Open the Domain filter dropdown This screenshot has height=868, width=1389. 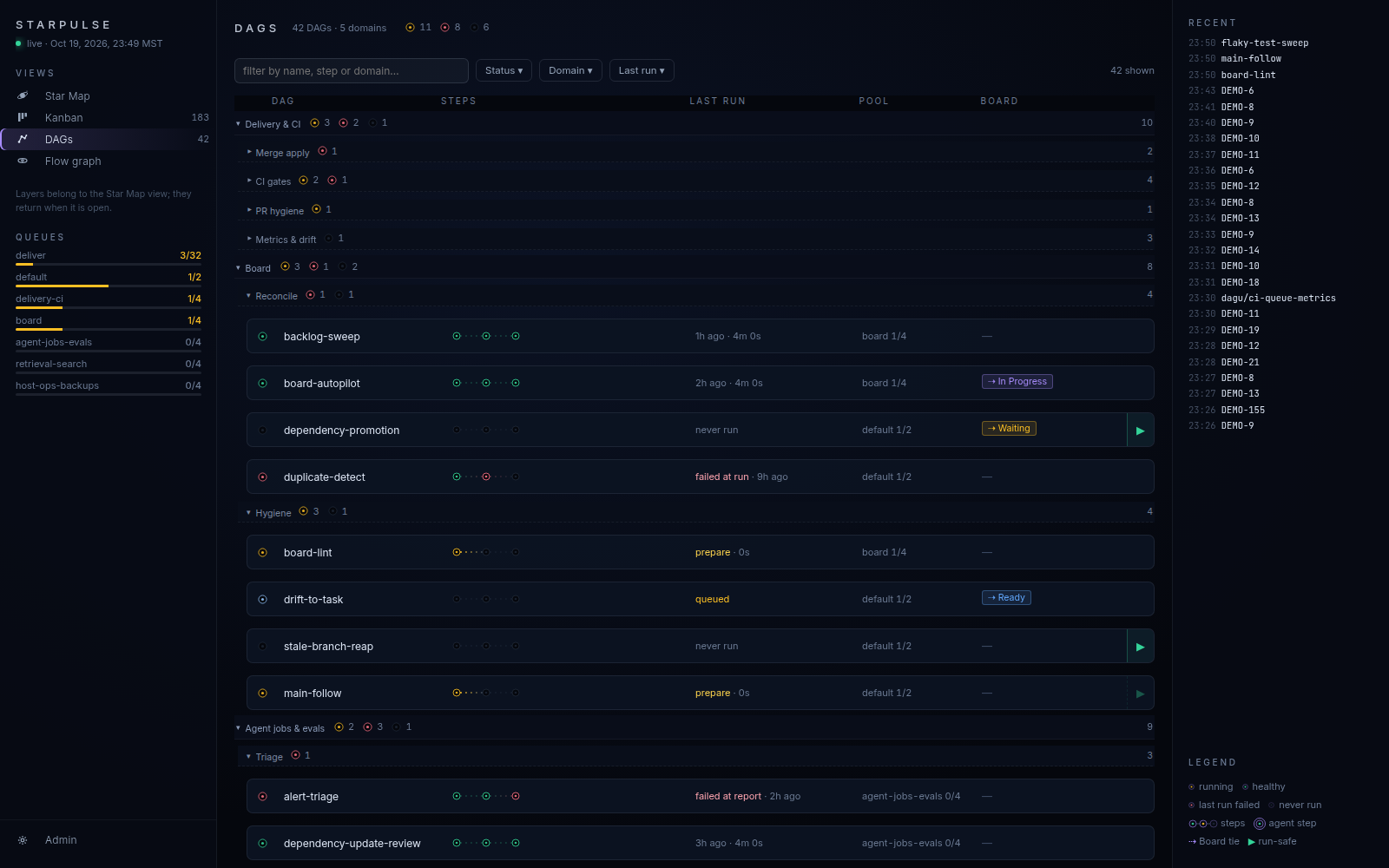click(x=570, y=71)
